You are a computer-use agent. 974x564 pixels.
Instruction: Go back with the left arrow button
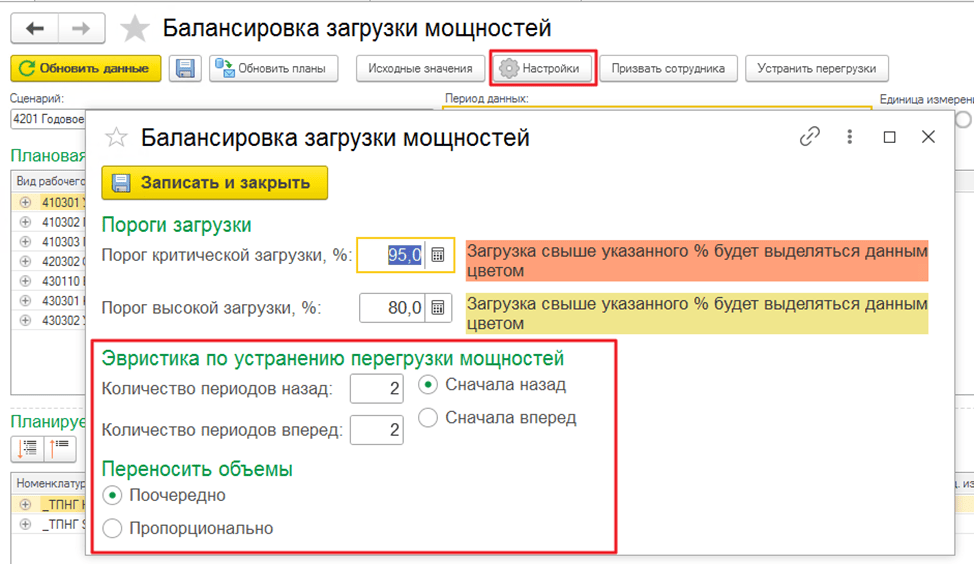(35, 29)
